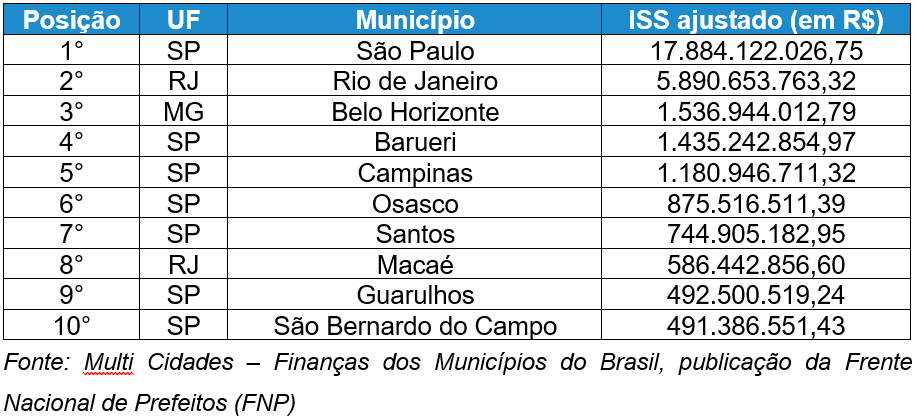
Task: Click the ISS ajustado column header
Action: point(756,20)
